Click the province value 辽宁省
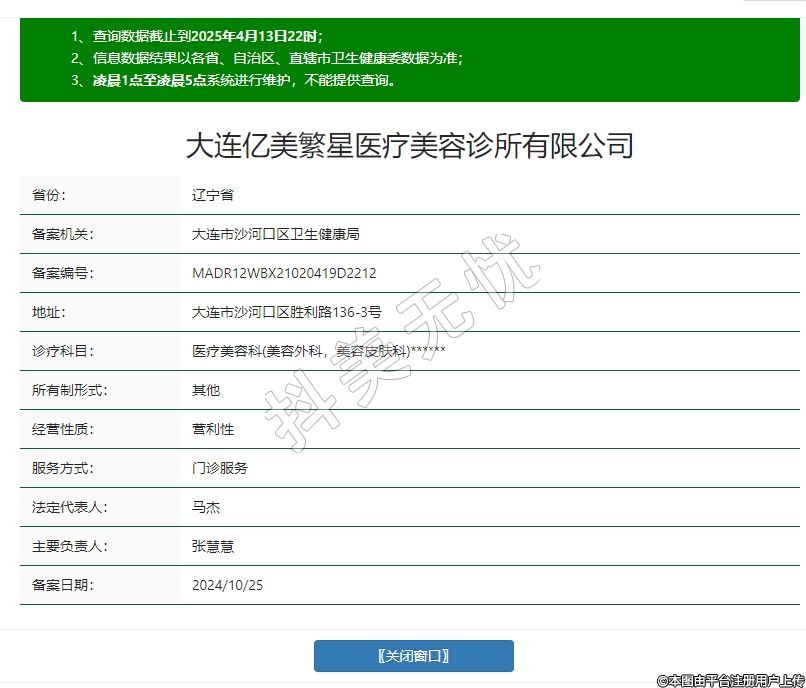The image size is (806, 688). 213,195
